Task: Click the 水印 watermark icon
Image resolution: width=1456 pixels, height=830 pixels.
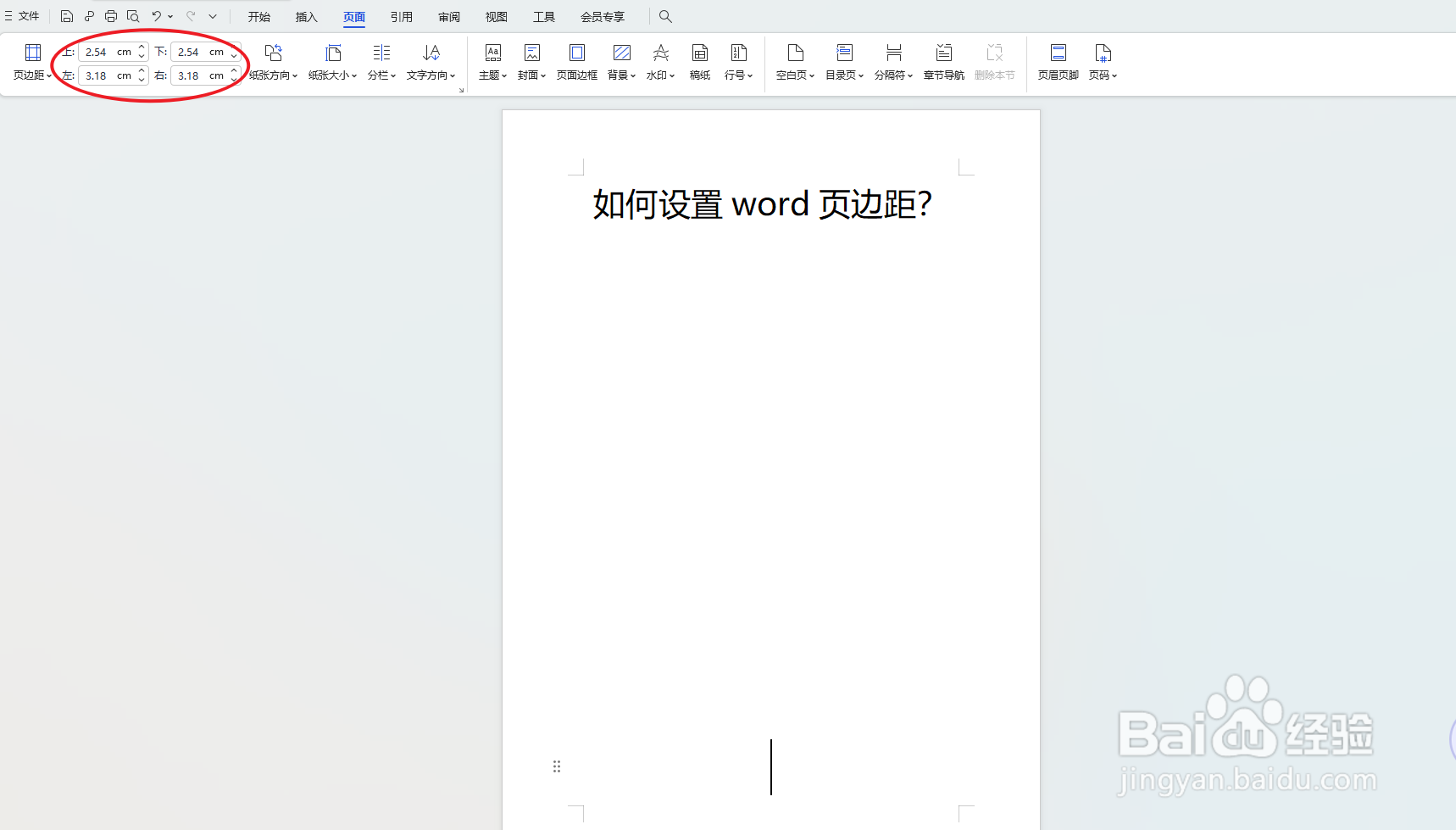Action: [x=661, y=53]
